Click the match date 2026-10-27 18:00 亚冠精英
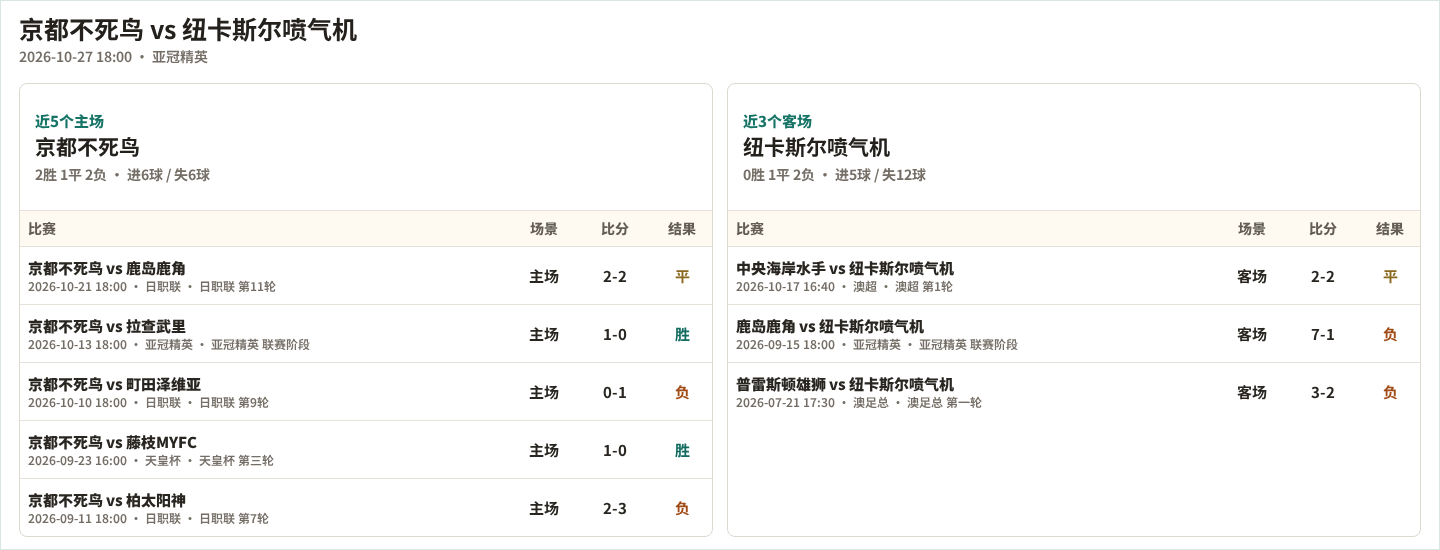This screenshot has height=550, width=1440. point(113,57)
